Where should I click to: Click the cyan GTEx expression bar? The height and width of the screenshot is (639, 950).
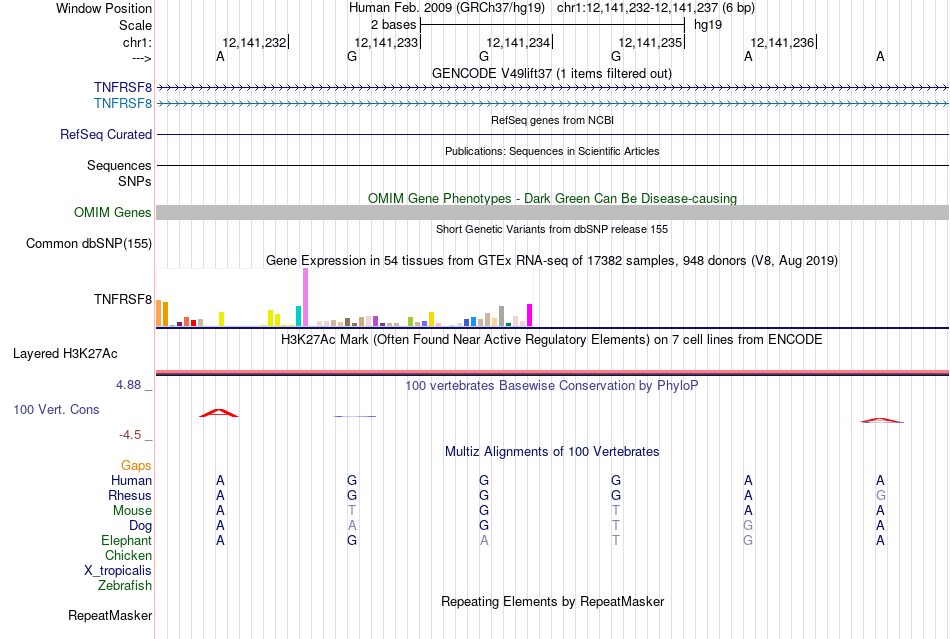pyautogui.click(x=299, y=316)
